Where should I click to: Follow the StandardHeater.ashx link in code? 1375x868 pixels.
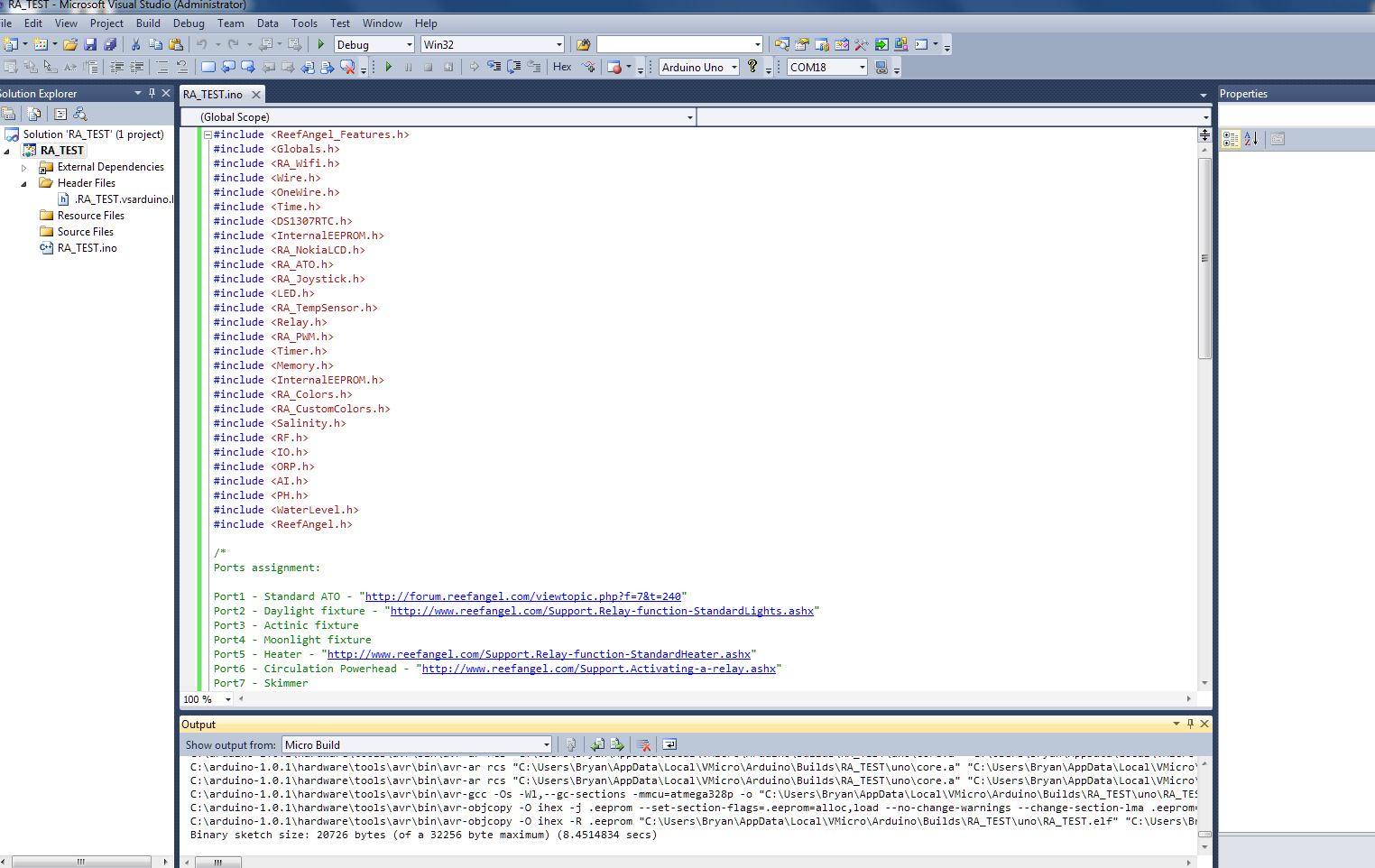tap(539, 654)
